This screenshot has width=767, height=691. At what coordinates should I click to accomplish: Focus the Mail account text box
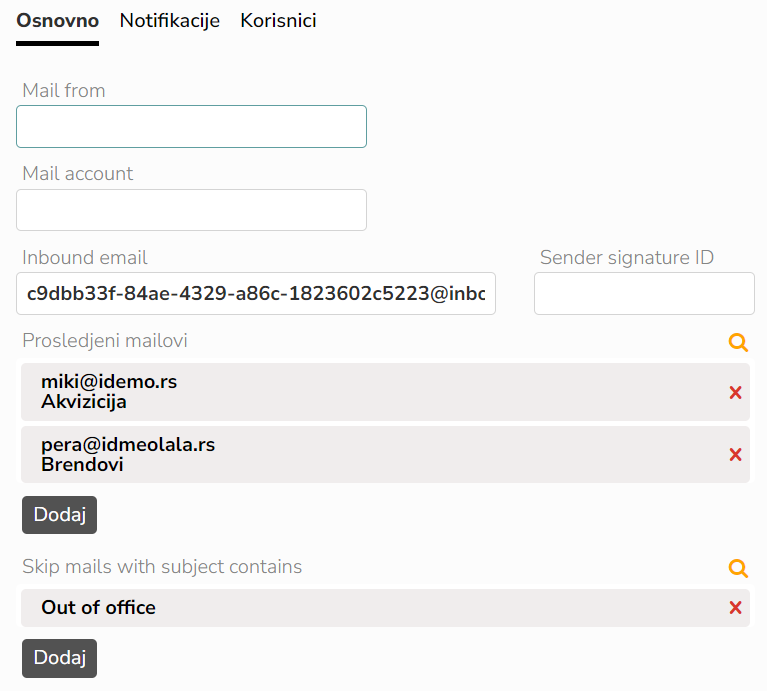coord(191,210)
